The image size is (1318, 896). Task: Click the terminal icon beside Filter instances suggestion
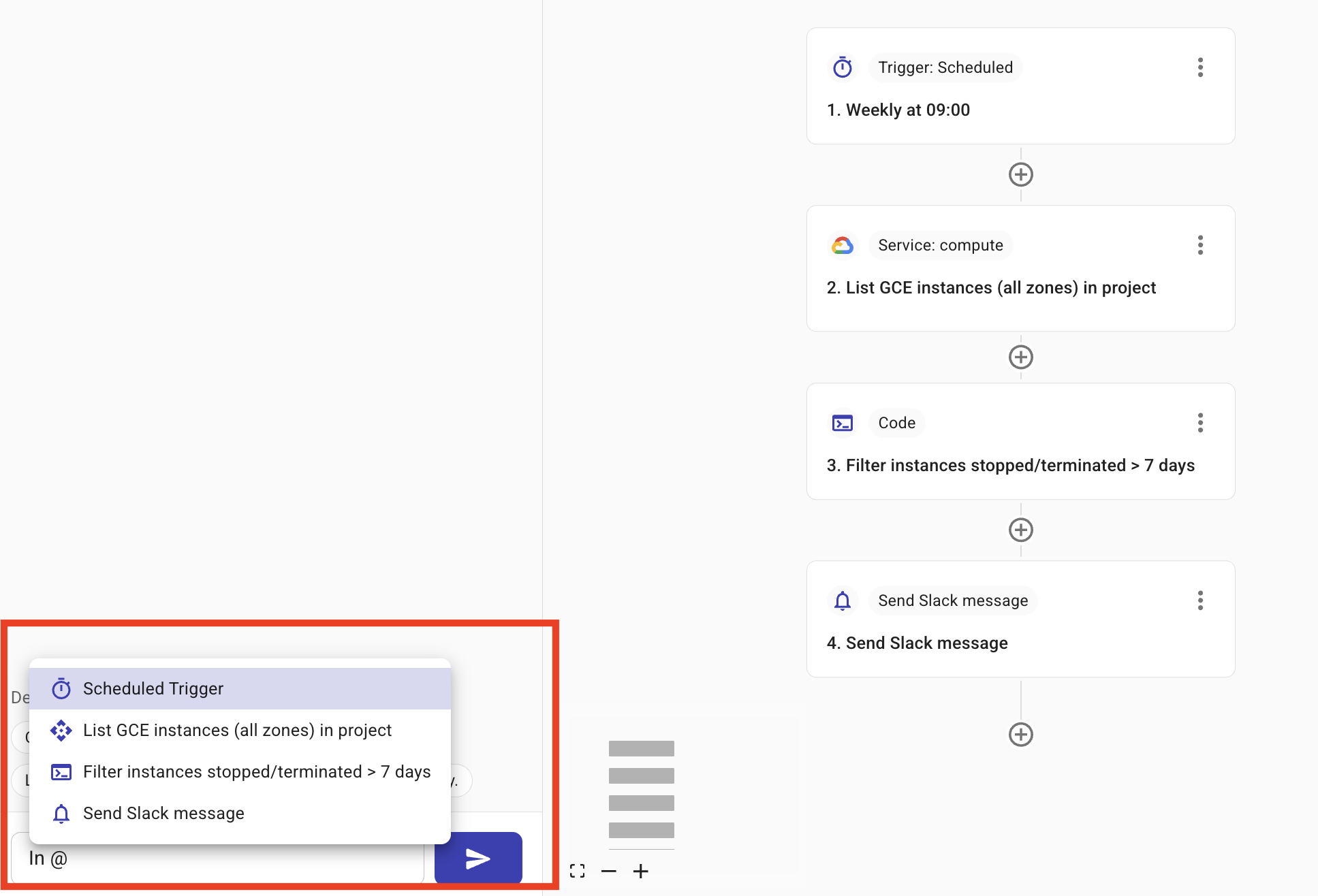[x=61, y=772]
